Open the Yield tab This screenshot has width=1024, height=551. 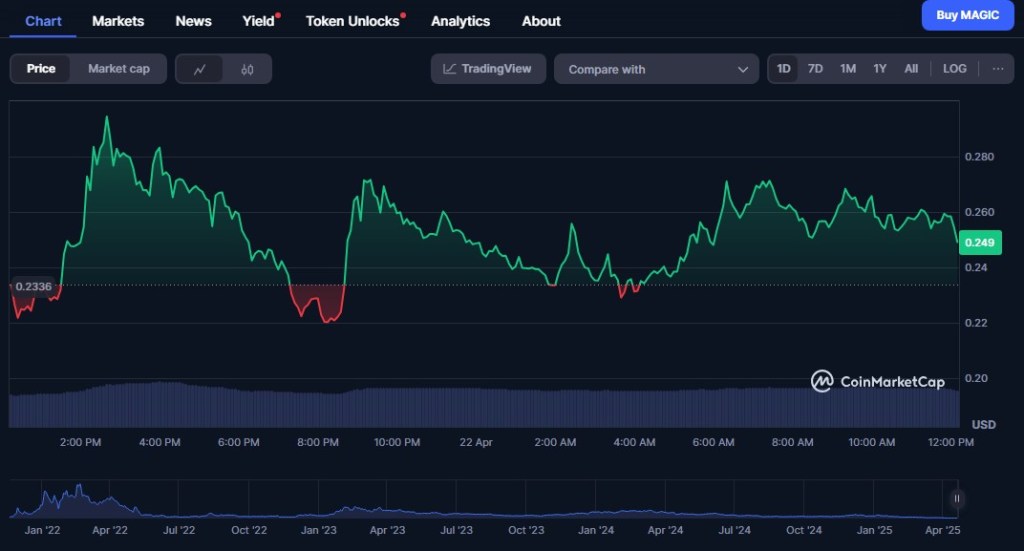tap(259, 21)
